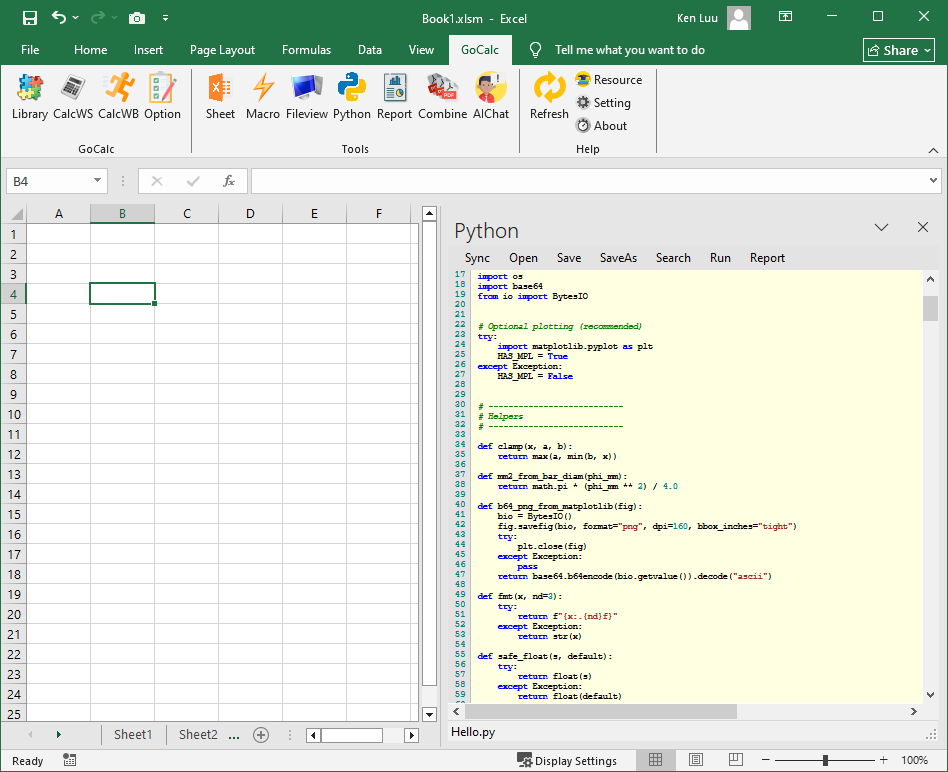Open the GoCalc Library tool
948x772 pixels.
pyautogui.click(x=30, y=96)
